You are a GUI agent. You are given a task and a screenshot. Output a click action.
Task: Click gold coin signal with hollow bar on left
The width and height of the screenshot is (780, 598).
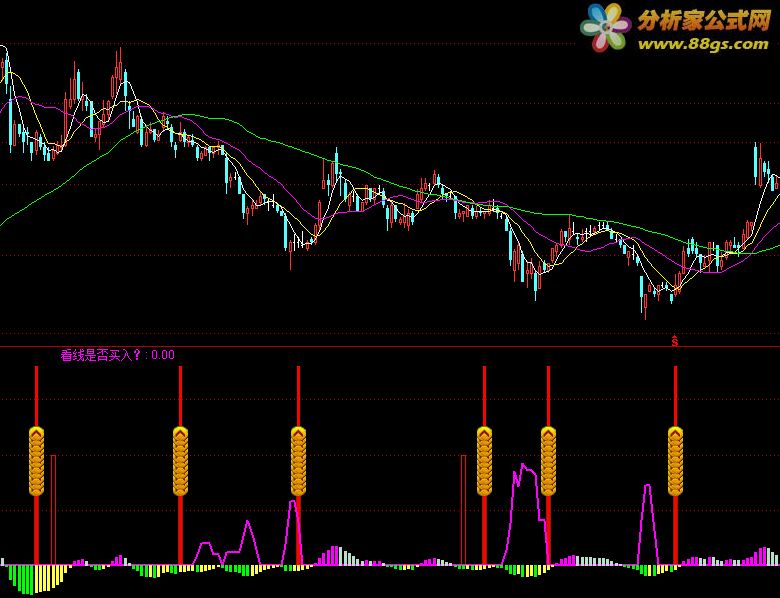(485, 461)
